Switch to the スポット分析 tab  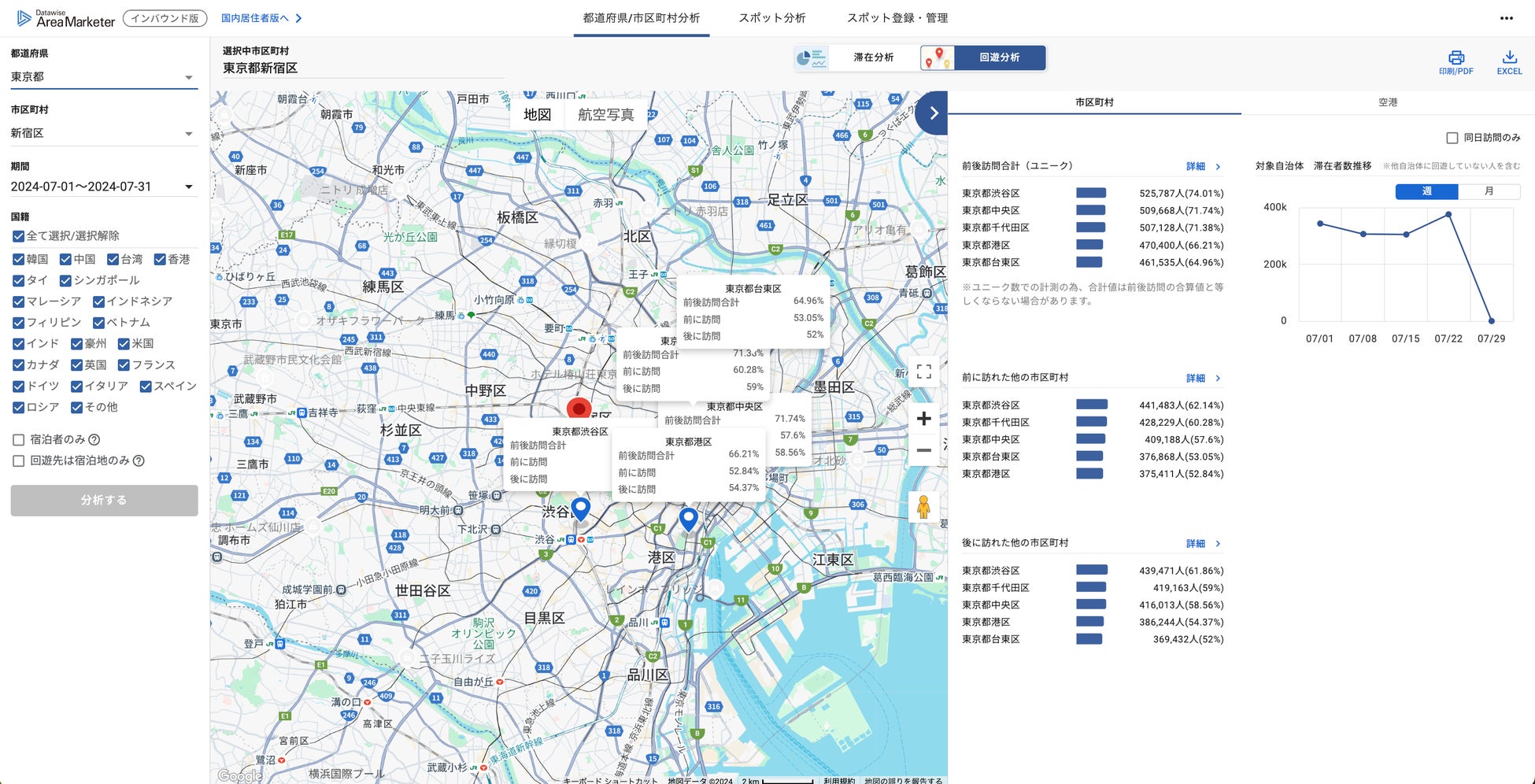(x=771, y=18)
